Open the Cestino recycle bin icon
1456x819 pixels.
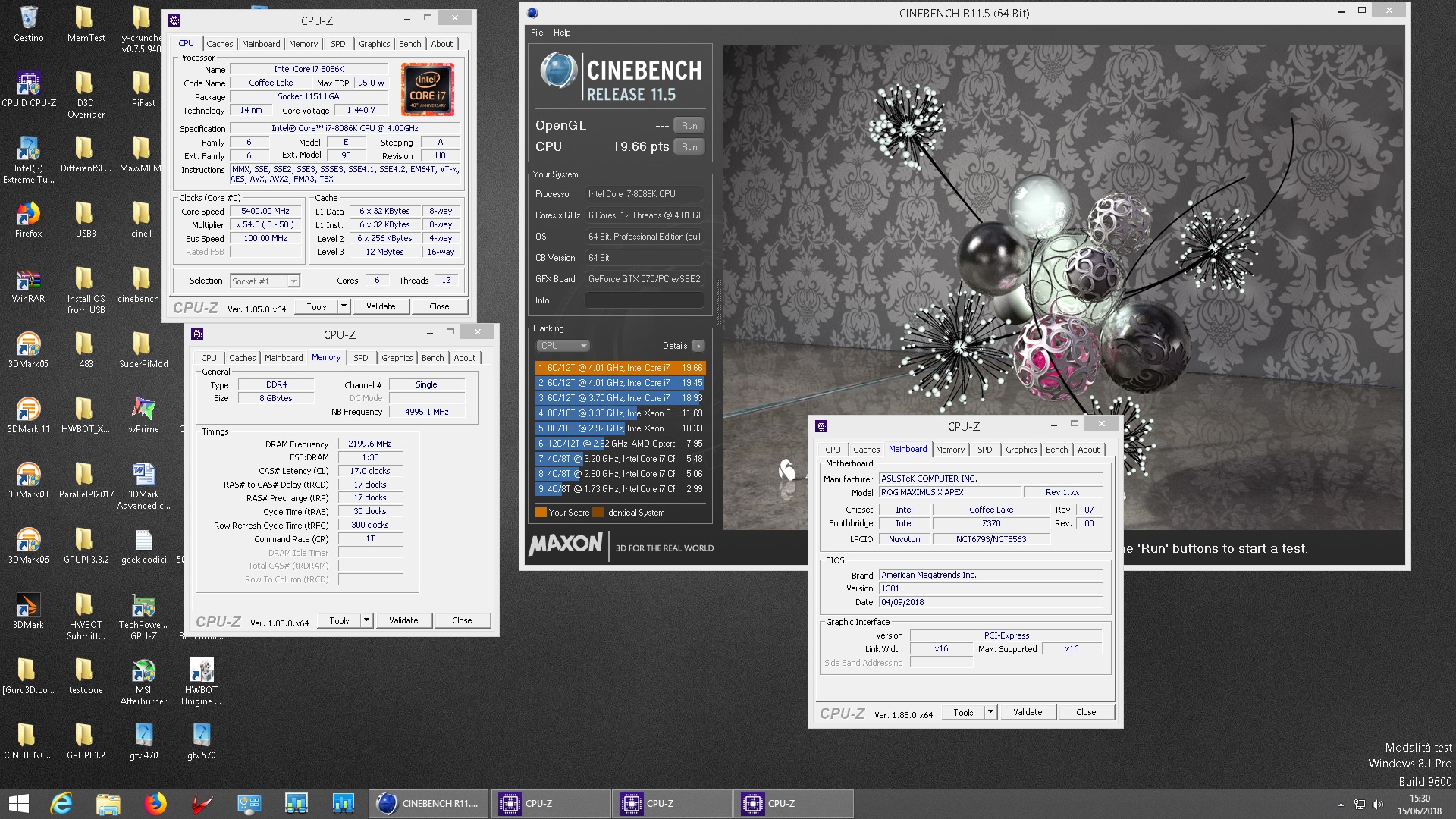[x=28, y=24]
